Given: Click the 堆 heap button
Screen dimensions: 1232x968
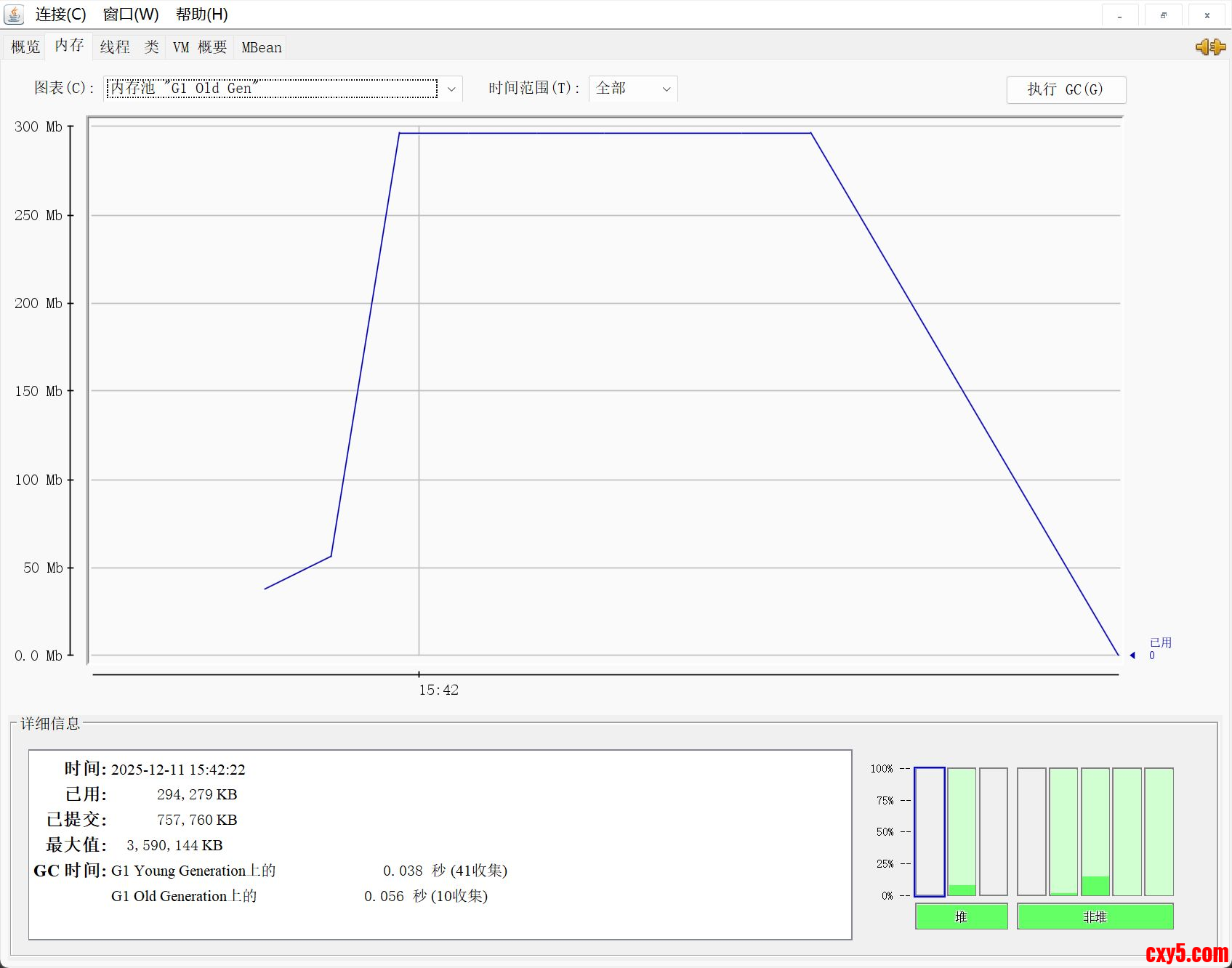Looking at the screenshot, I should coord(961,916).
